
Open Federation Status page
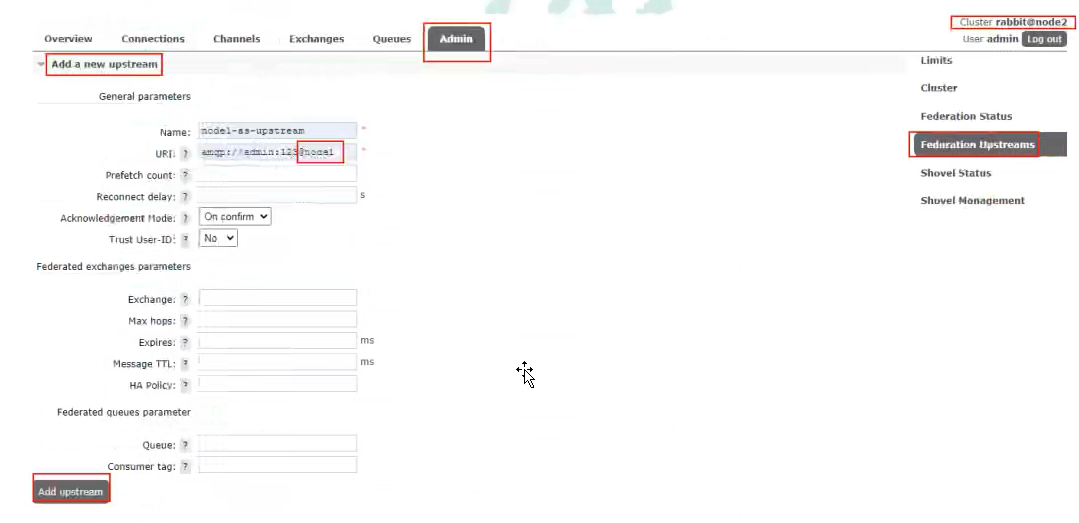click(x=966, y=116)
